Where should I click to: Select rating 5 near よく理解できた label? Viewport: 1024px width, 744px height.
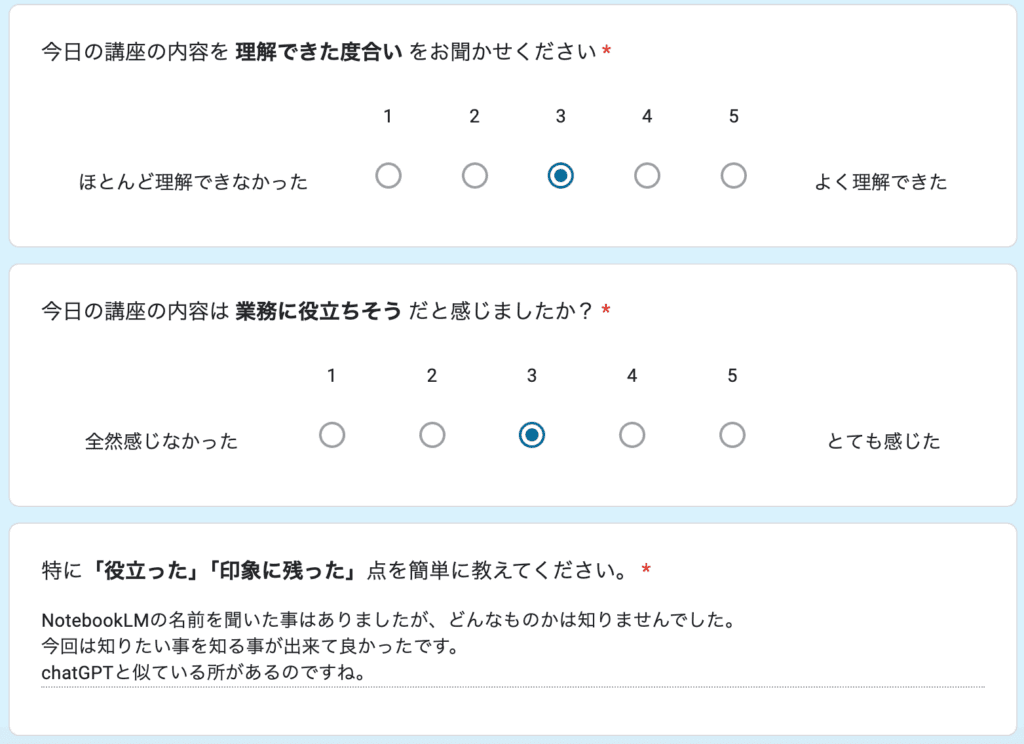pyautogui.click(x=733, y=175)
